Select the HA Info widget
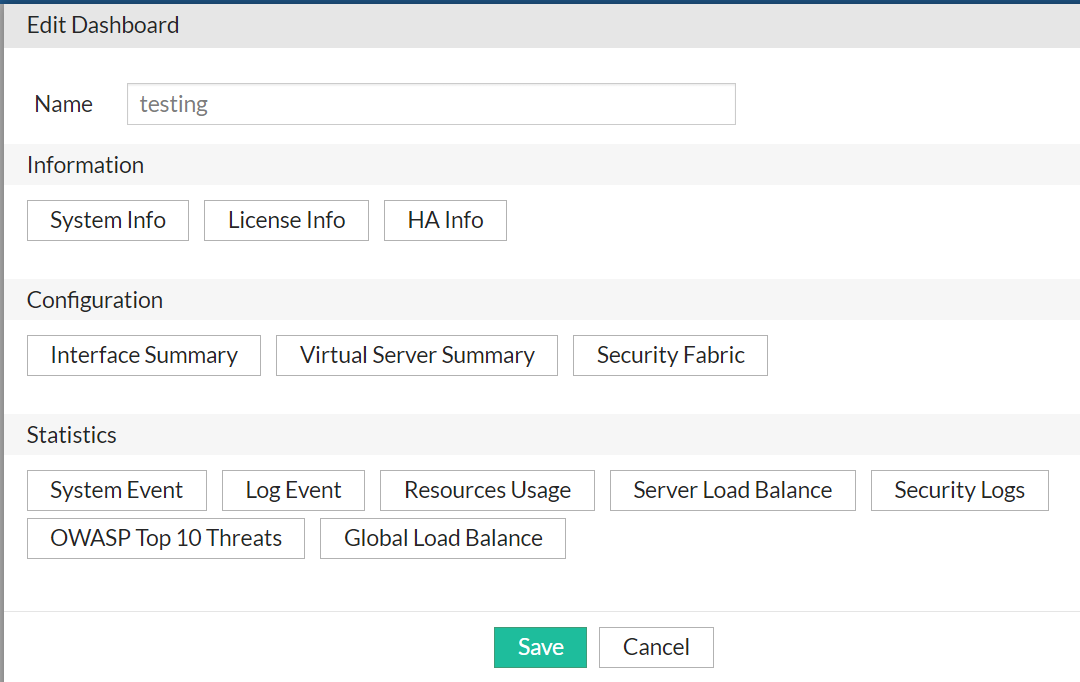 coord(445,220)
